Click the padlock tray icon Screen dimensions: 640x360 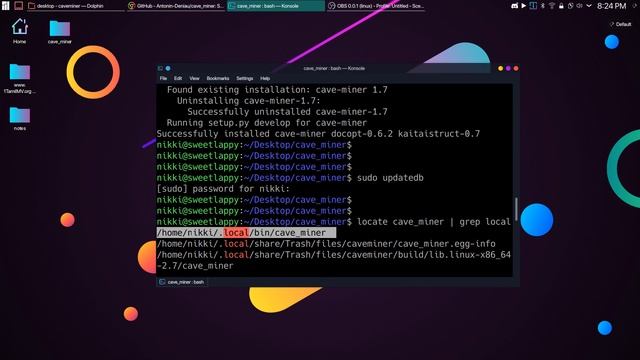pos(561,6)
